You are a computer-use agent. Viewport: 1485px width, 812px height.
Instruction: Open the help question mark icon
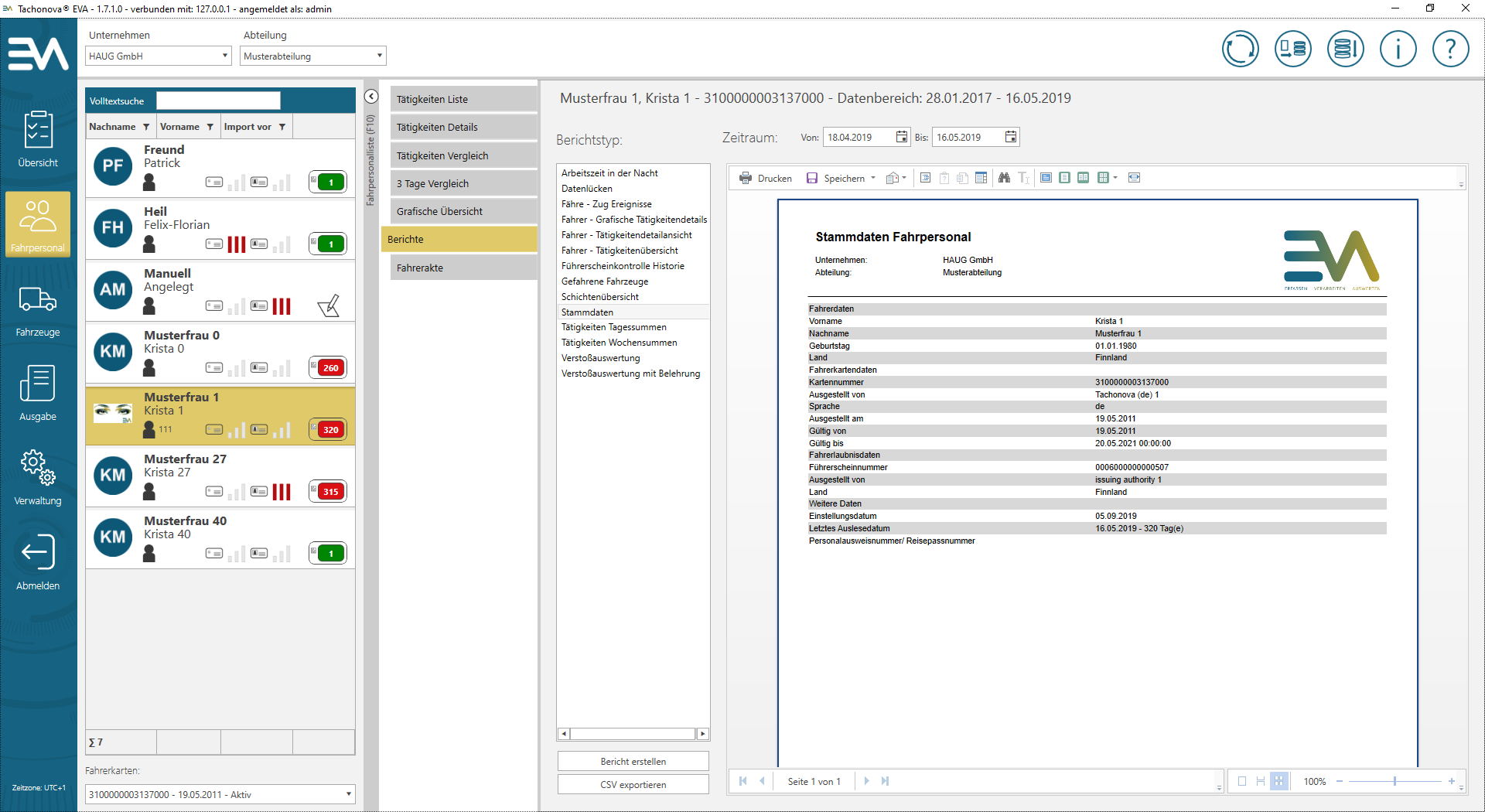click(1450, 49)
